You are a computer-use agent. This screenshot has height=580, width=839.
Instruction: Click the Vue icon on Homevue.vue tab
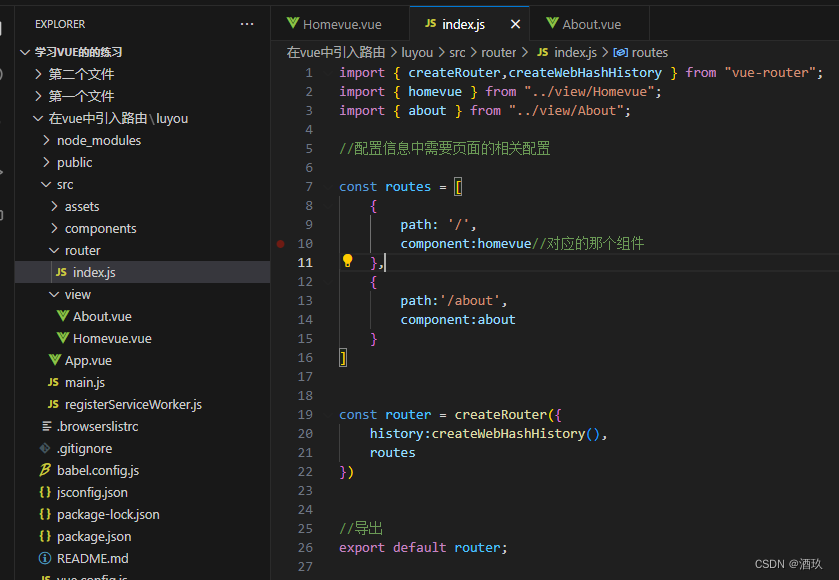tap(293, 22)
